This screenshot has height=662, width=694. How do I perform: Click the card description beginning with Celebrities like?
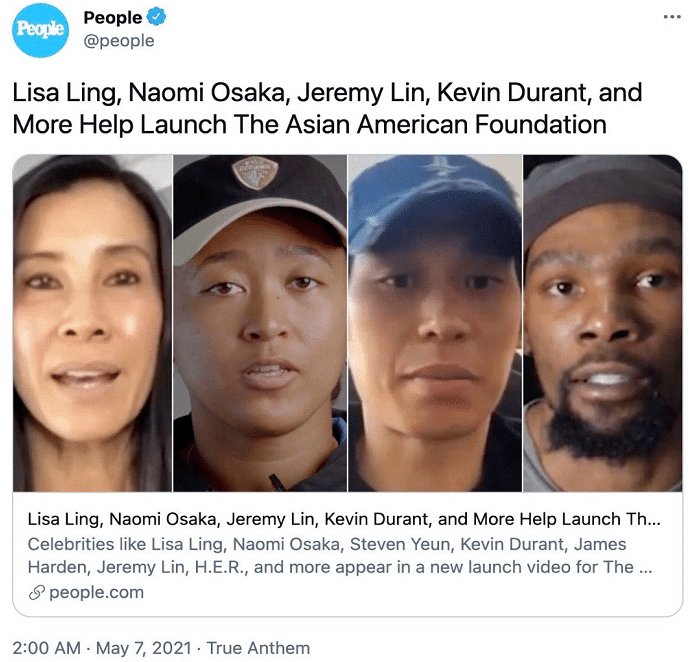pos(340,555)
